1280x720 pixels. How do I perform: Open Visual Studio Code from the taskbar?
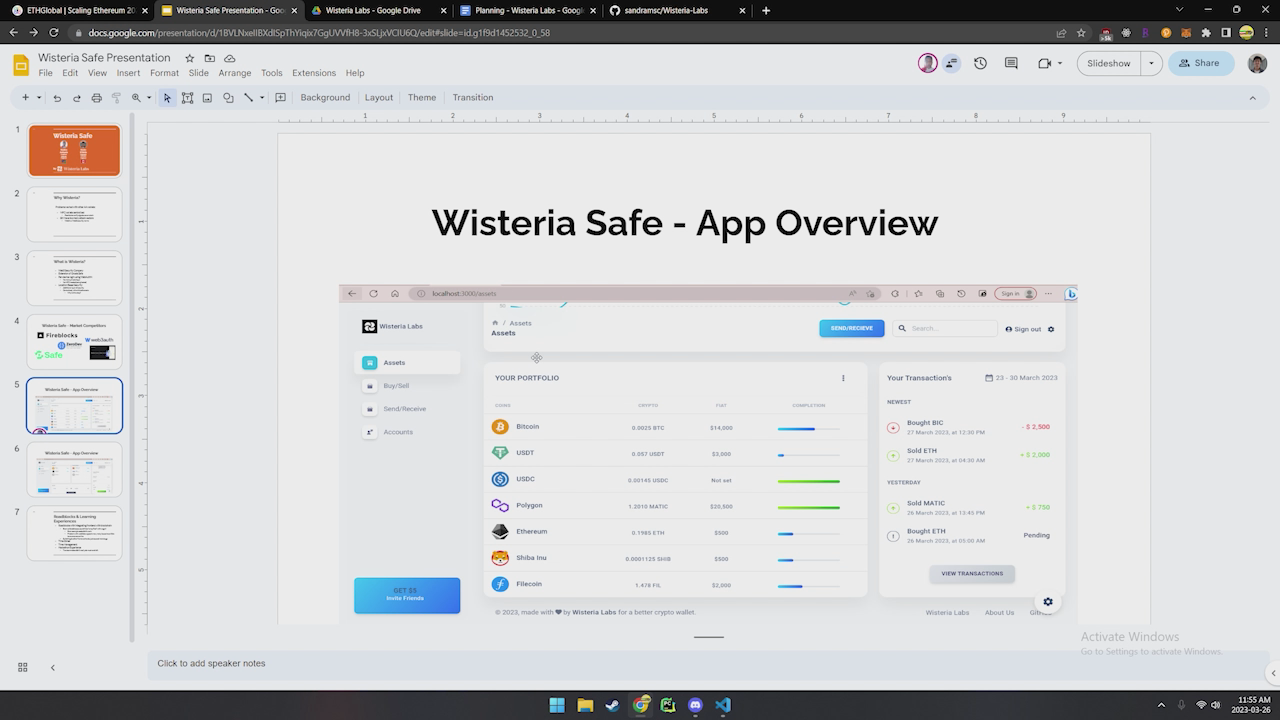[x=722, y=705]
